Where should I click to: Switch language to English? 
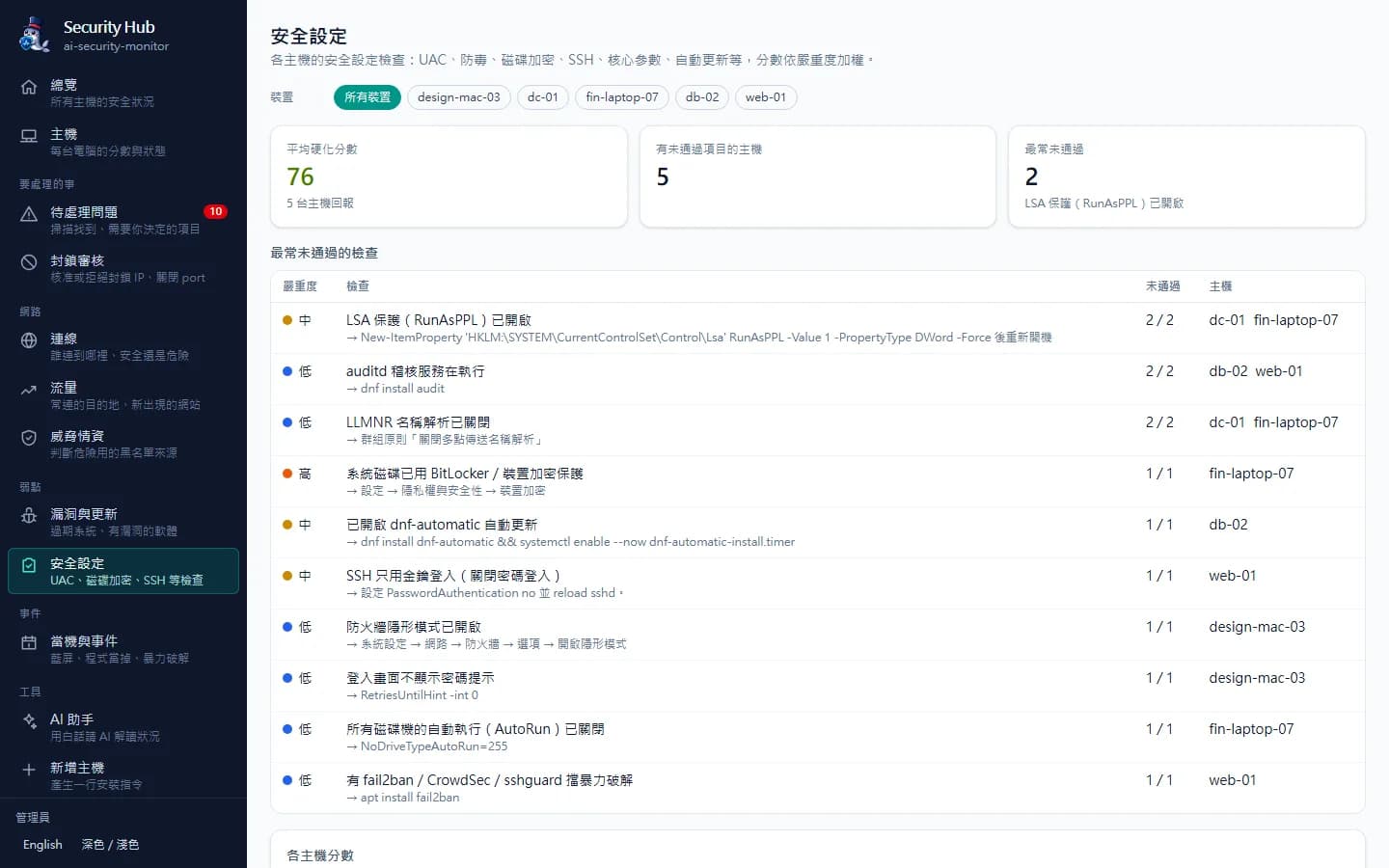(42, 845)
